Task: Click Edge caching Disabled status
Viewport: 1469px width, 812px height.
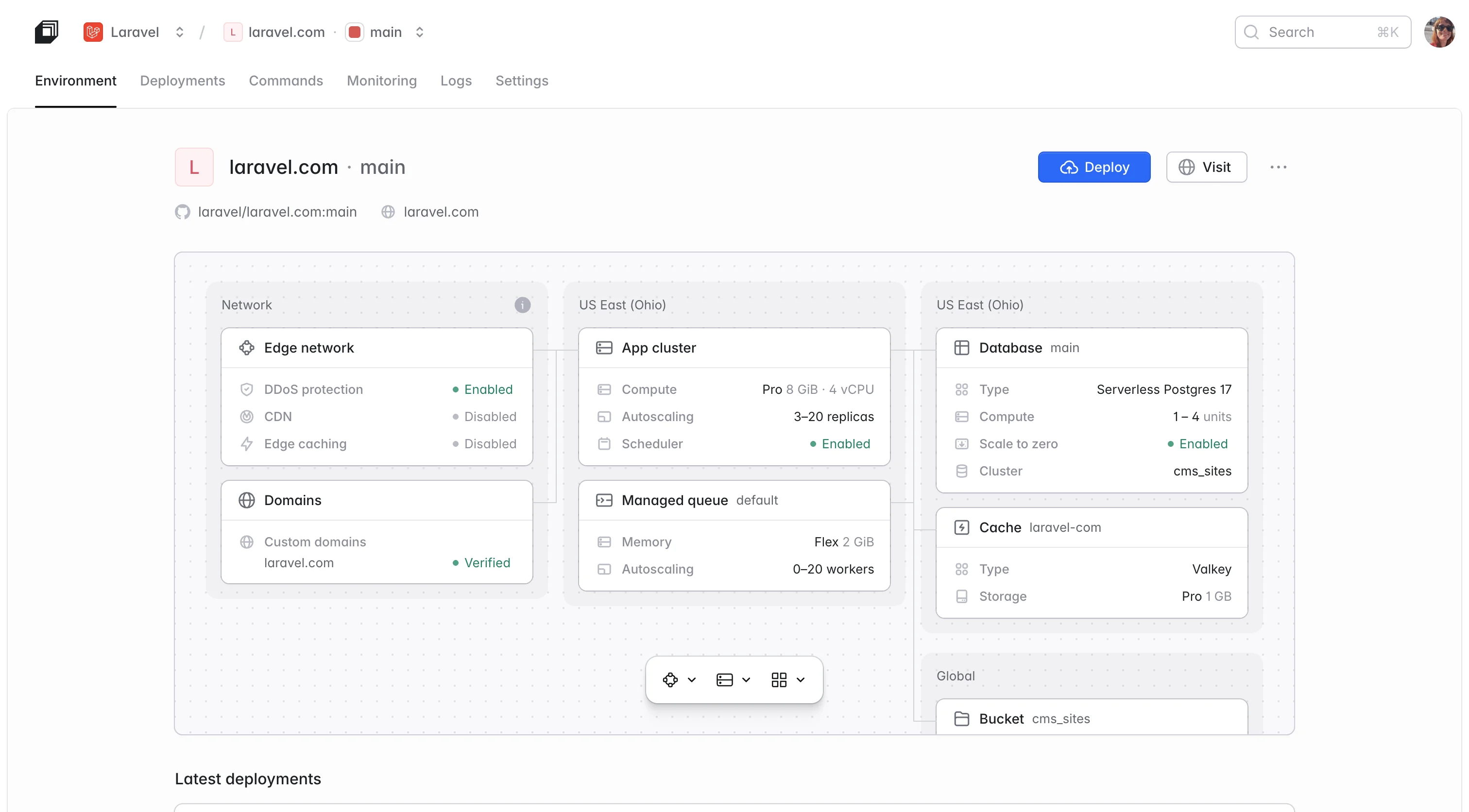Action: 484,444
